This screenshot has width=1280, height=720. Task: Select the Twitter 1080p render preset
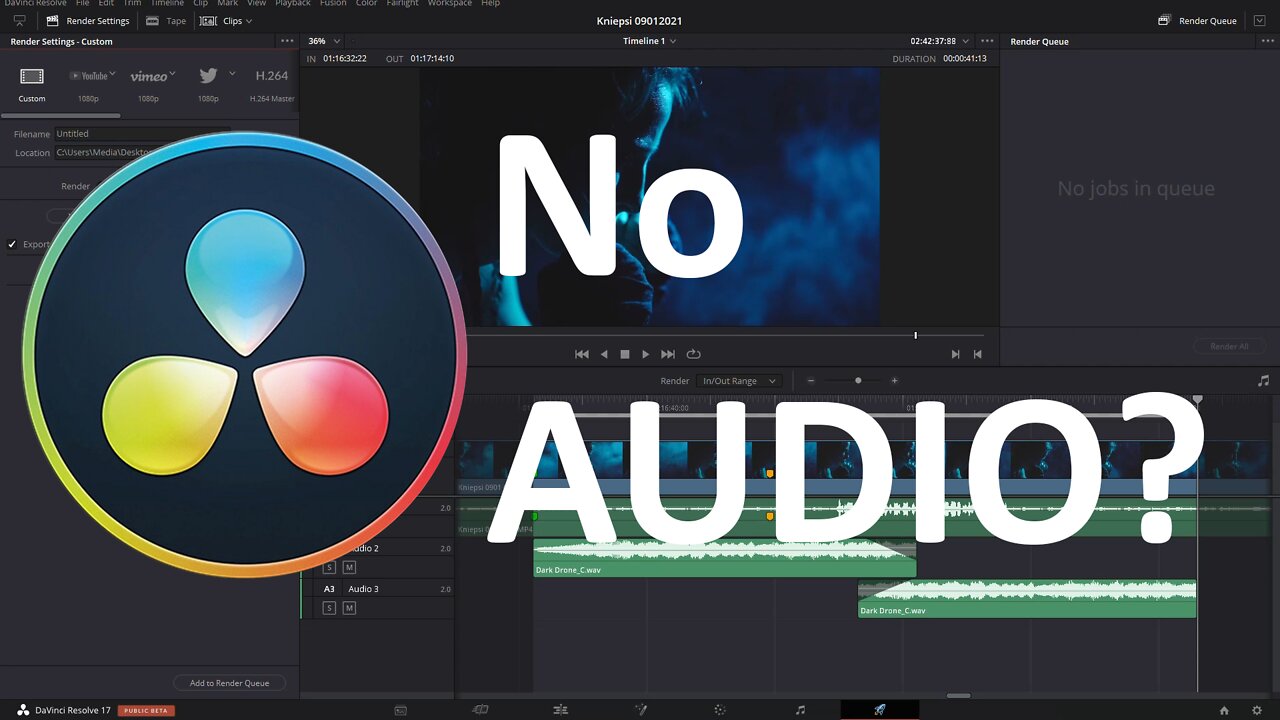pyautogui.click(x=208, y=84)
